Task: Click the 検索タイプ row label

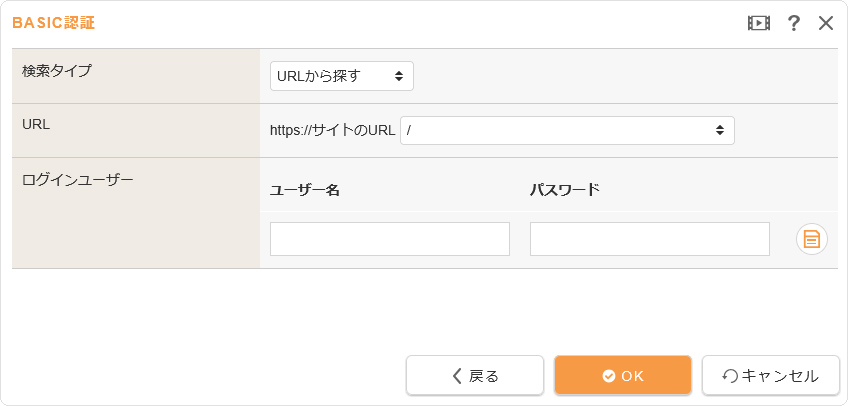Action: (x=56, y=71)
